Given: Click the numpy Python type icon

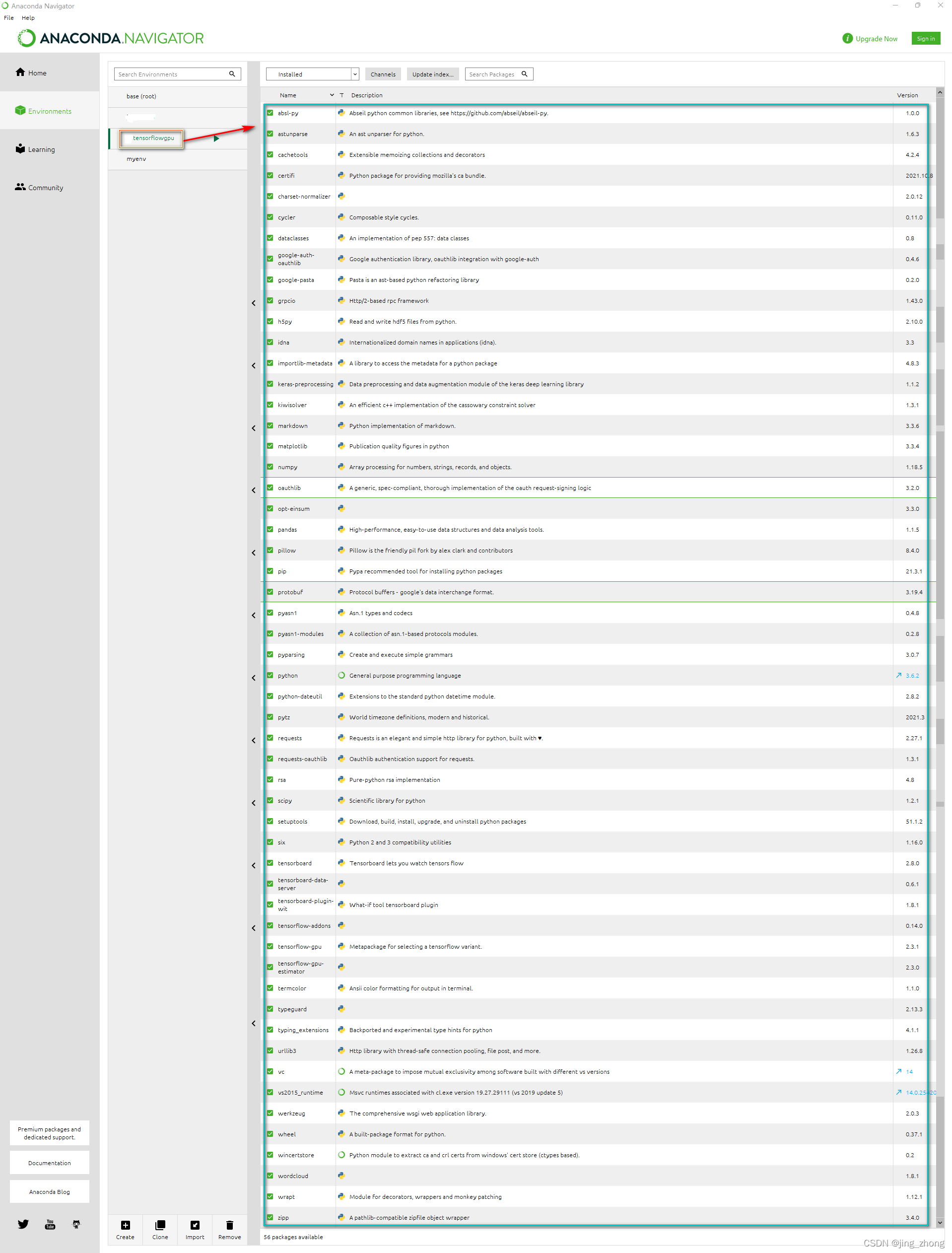Looking at the screenshot, I should 341,467.
